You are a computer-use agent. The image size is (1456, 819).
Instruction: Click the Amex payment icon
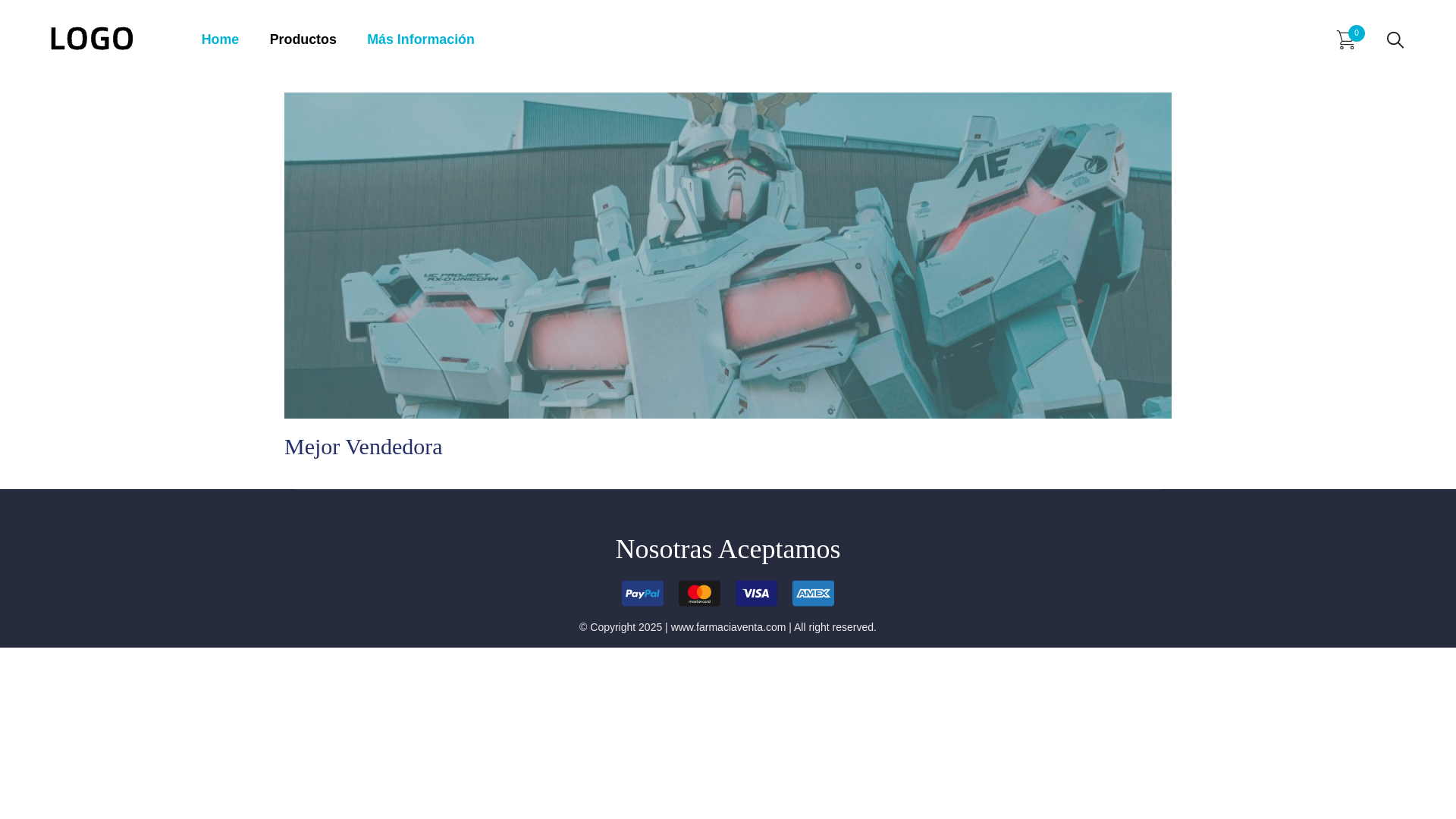pos(813,593)
